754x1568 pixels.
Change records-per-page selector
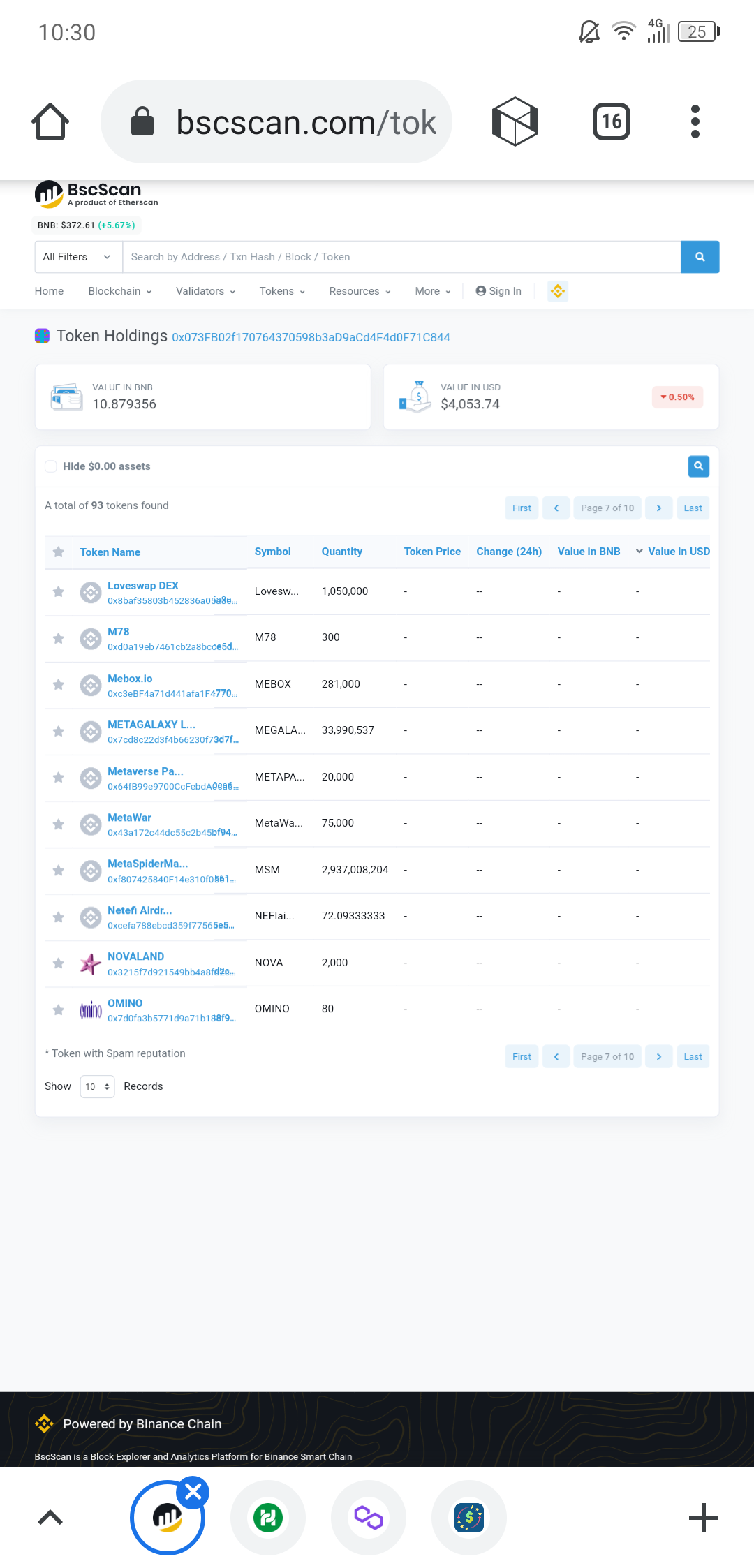(x=97, y=1087)
